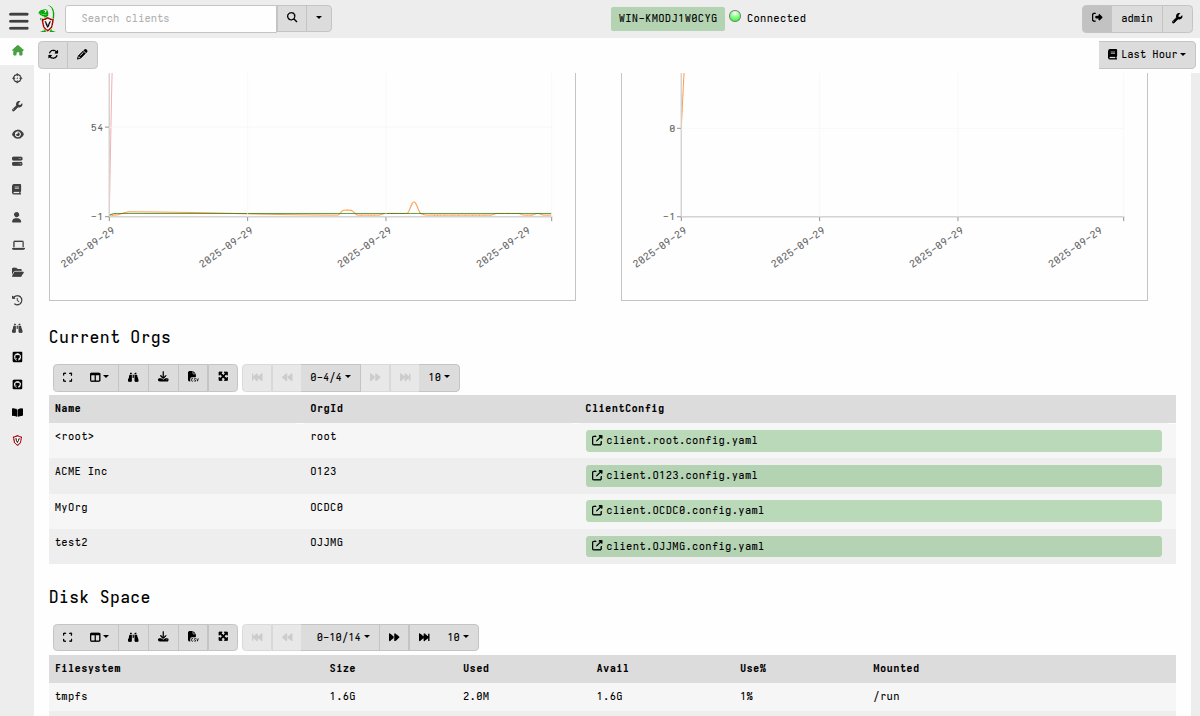This screenshot has width=1200, height=716.
Task: Open the Last Hour time range dropdown
Action: [x=1146, y=54]
